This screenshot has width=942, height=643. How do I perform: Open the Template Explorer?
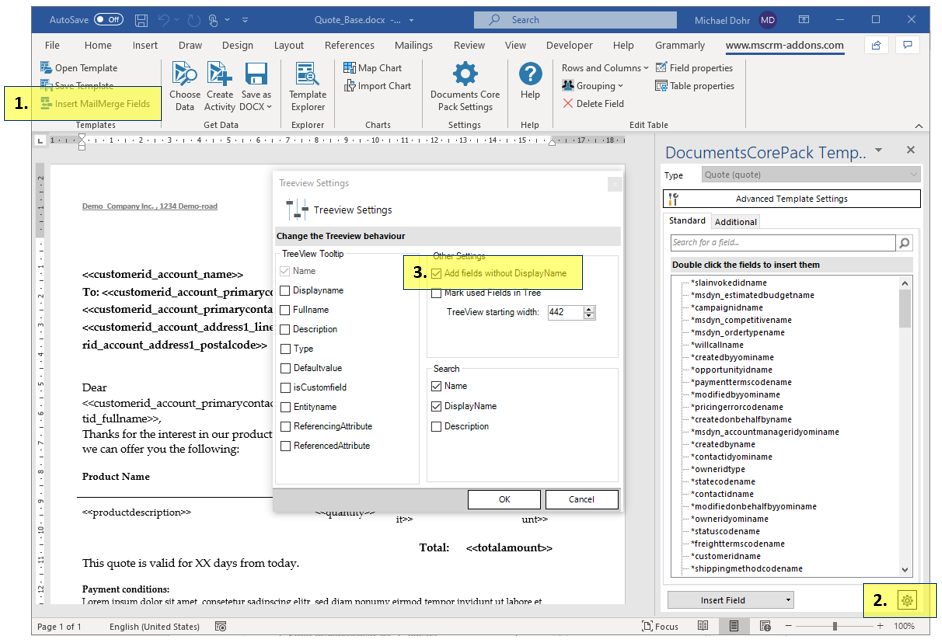[308, 87]
